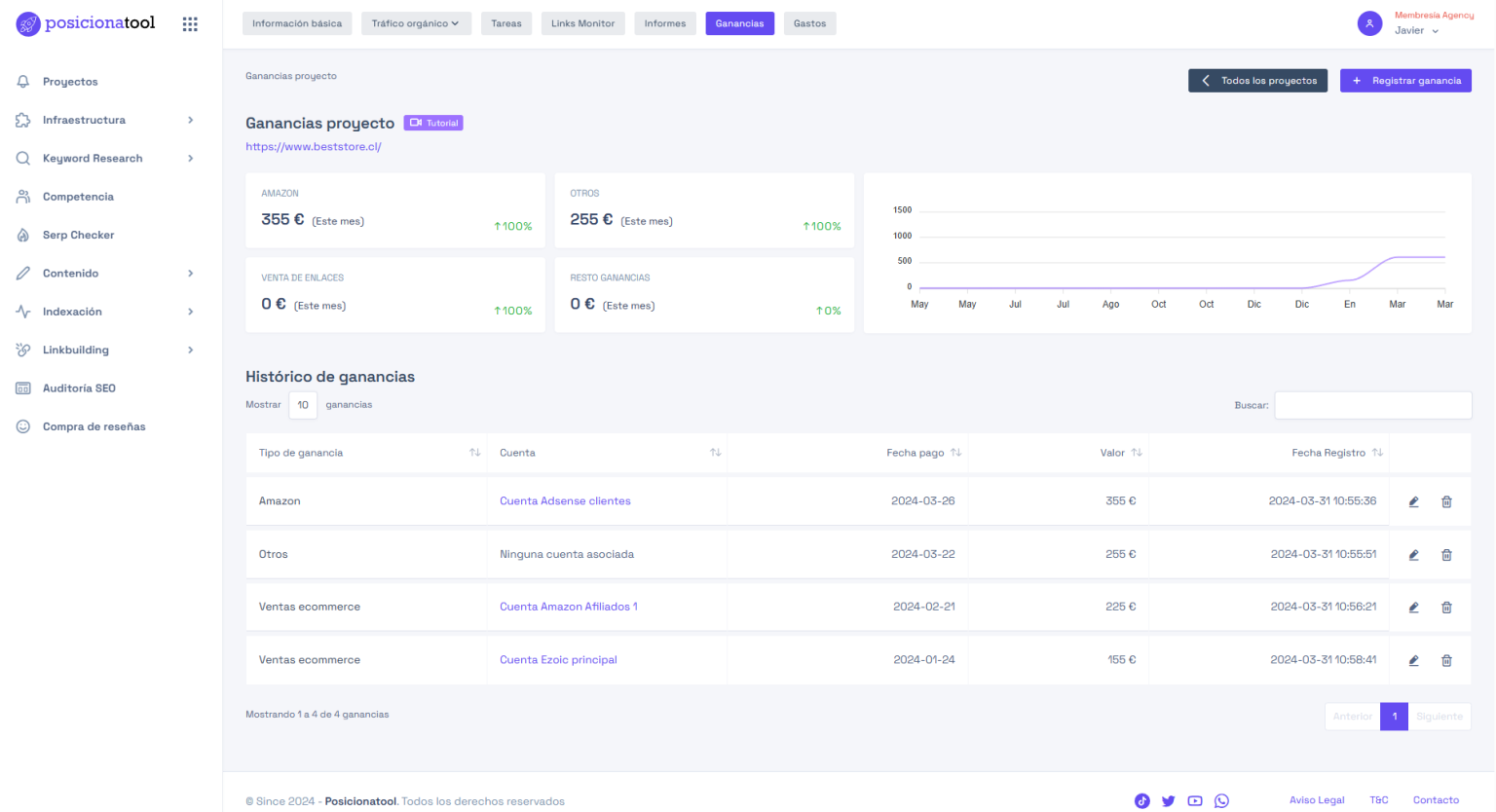Open Cuenta Amazon Afiliados 1 link
The image size is (1496, 812).
pyautogui.click(x=569, y=607)
